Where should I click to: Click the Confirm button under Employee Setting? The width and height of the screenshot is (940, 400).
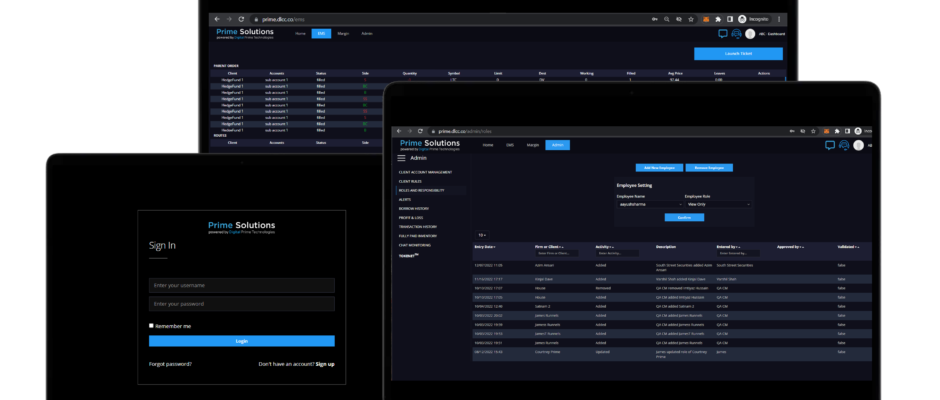point(684,217)
